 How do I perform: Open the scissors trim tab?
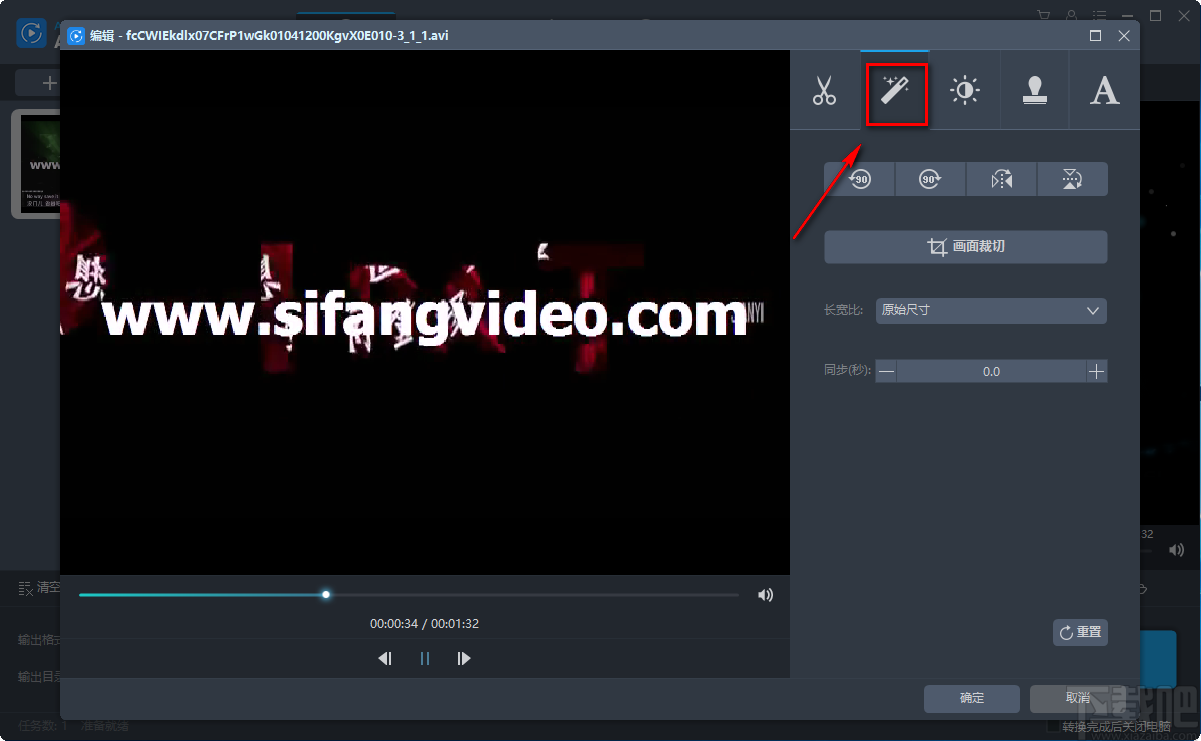(824, 91)
